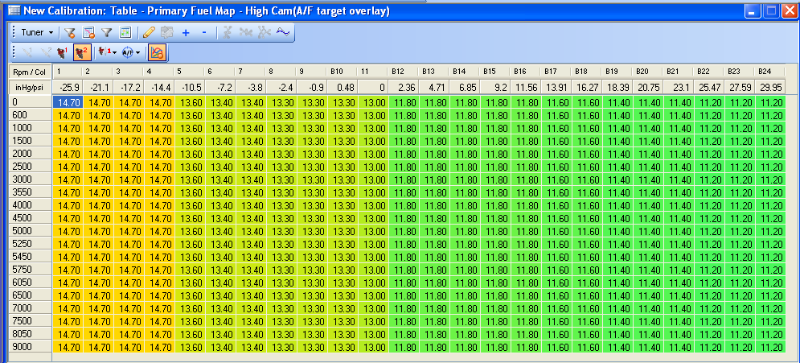Screen dimensions: 800x363
Task: Select the B12 column header
Action: click(404, 71)
